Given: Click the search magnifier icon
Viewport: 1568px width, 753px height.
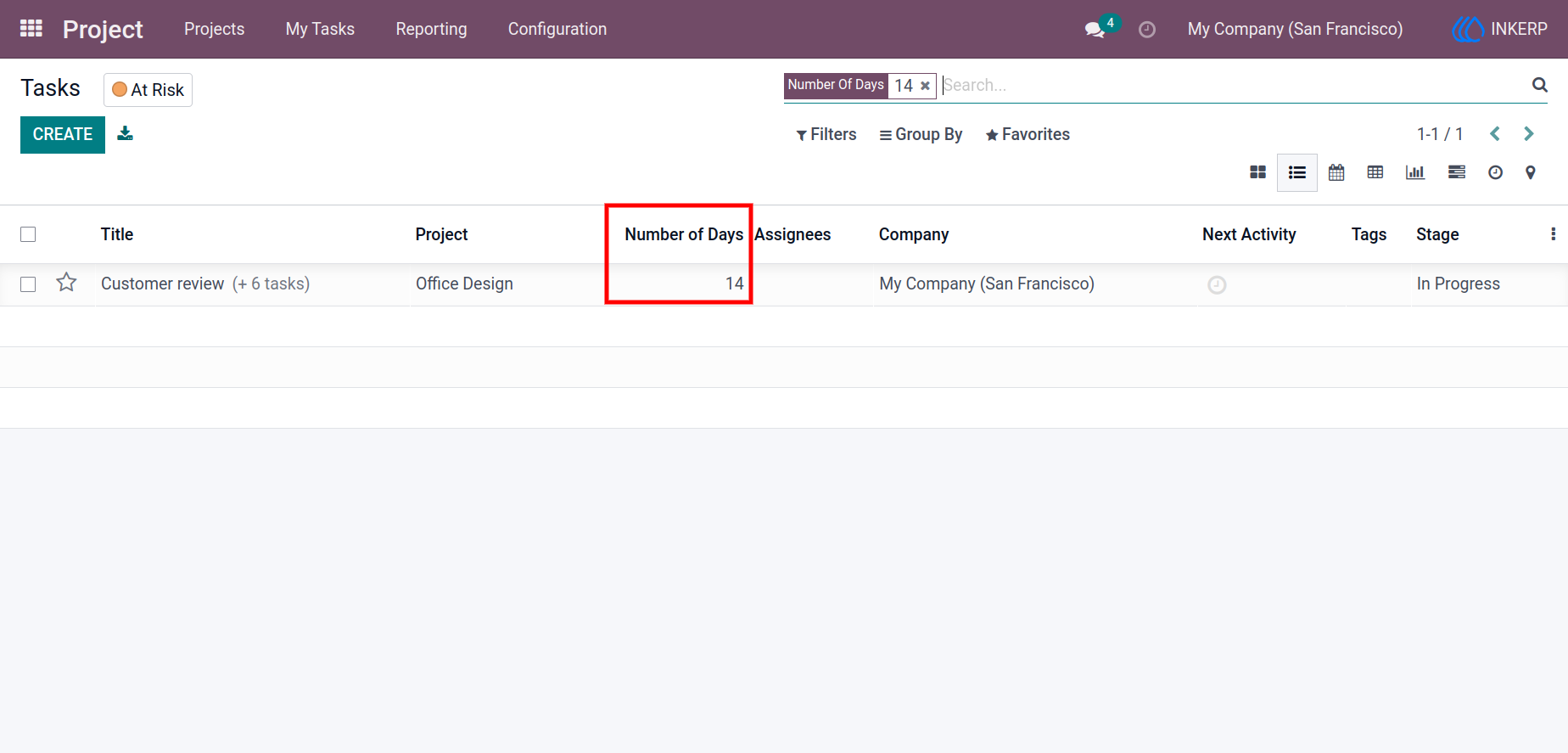Looking at the screenshot, I should pos(1540,85).
